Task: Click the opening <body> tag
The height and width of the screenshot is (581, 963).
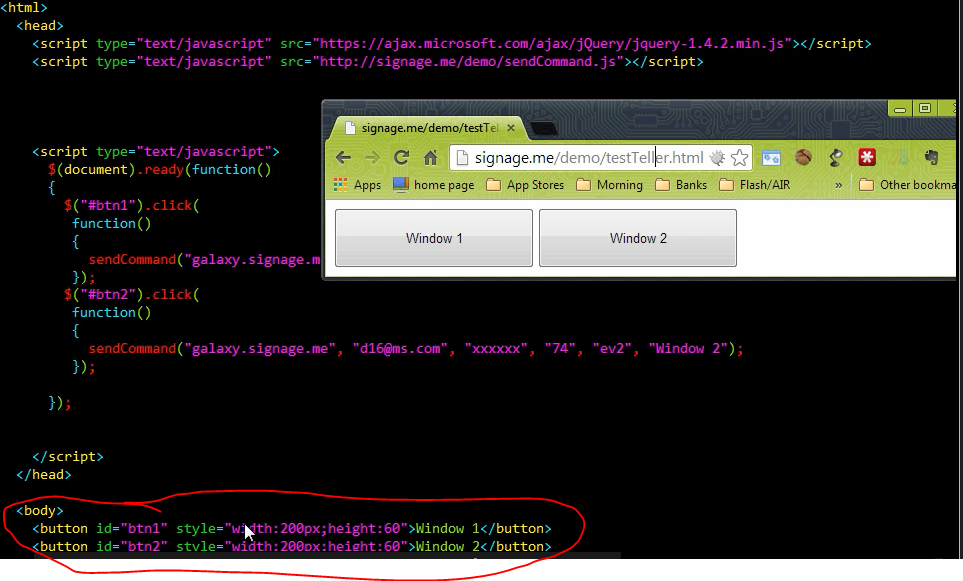Action: (39, 510)
